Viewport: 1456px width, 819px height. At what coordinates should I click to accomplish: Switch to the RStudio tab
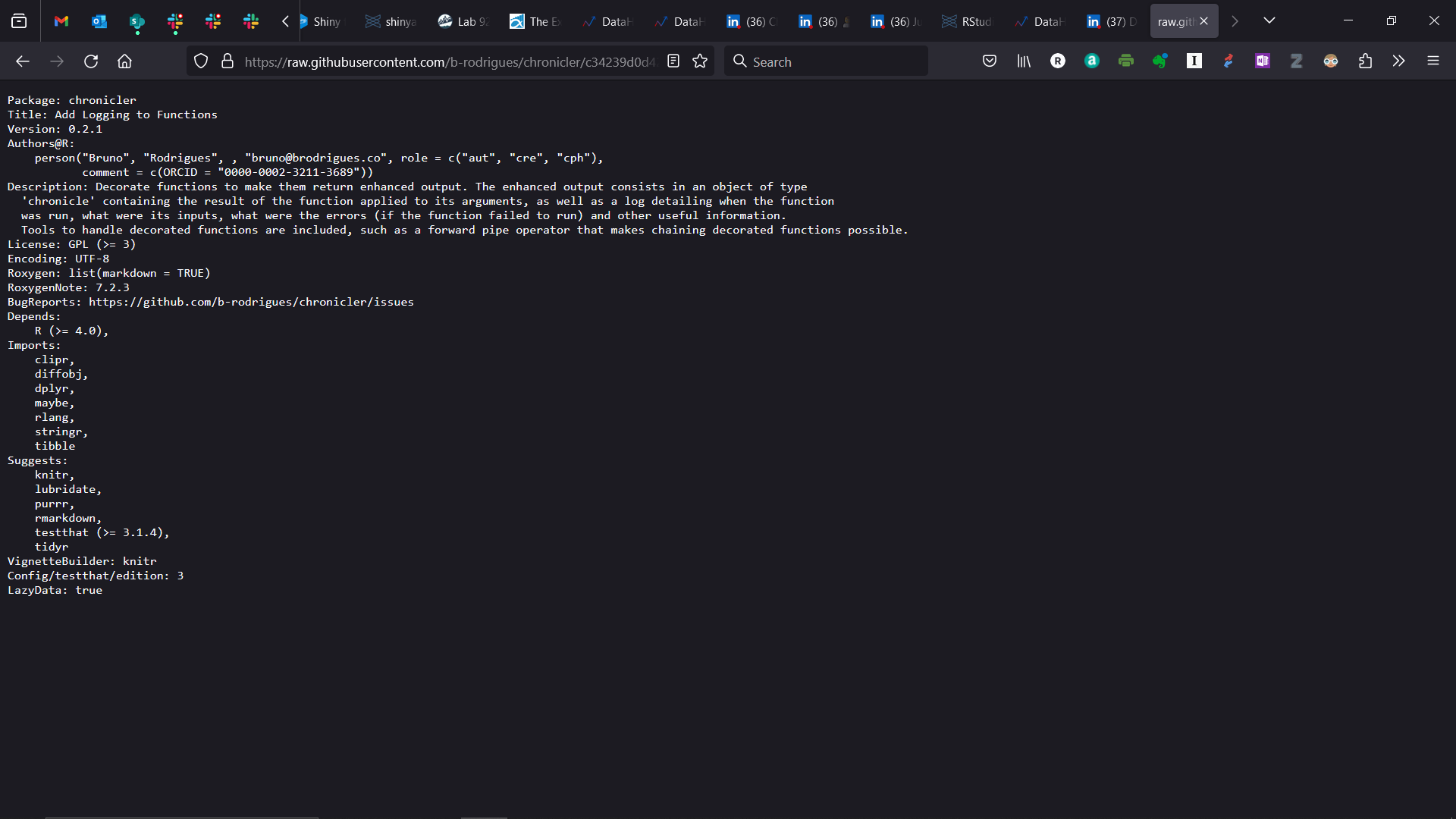(x=968, y=21)
